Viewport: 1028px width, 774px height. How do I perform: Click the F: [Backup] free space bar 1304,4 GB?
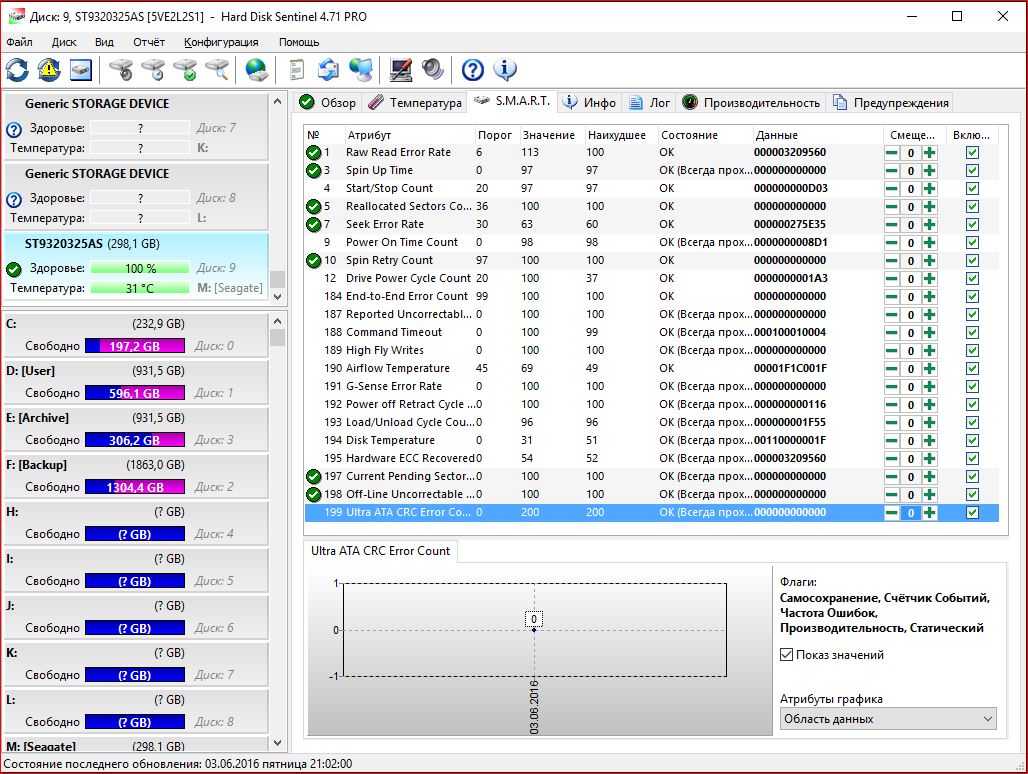click(134, 487)
